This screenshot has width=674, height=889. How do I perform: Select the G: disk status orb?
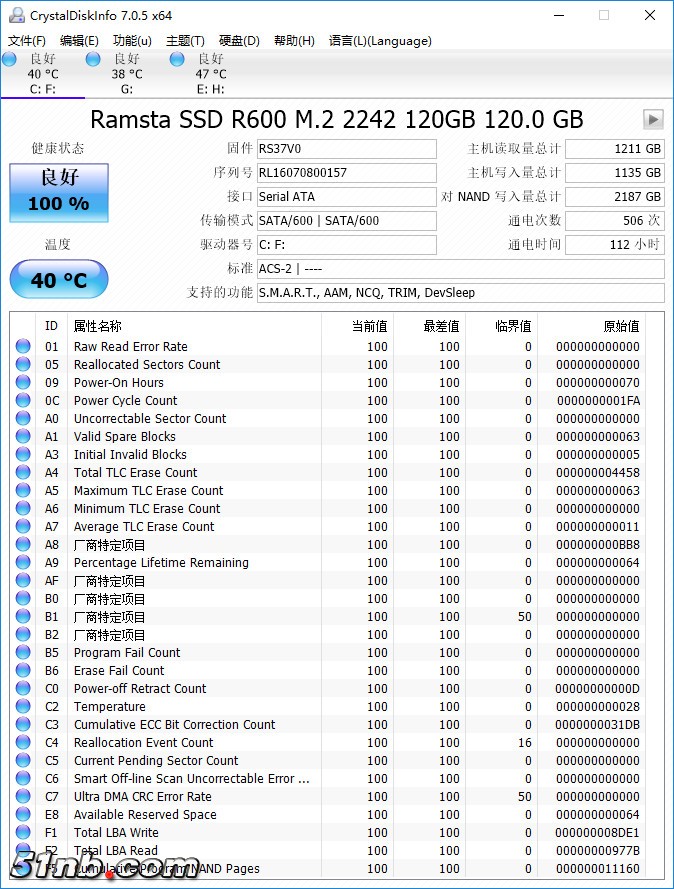coord(94,60)
